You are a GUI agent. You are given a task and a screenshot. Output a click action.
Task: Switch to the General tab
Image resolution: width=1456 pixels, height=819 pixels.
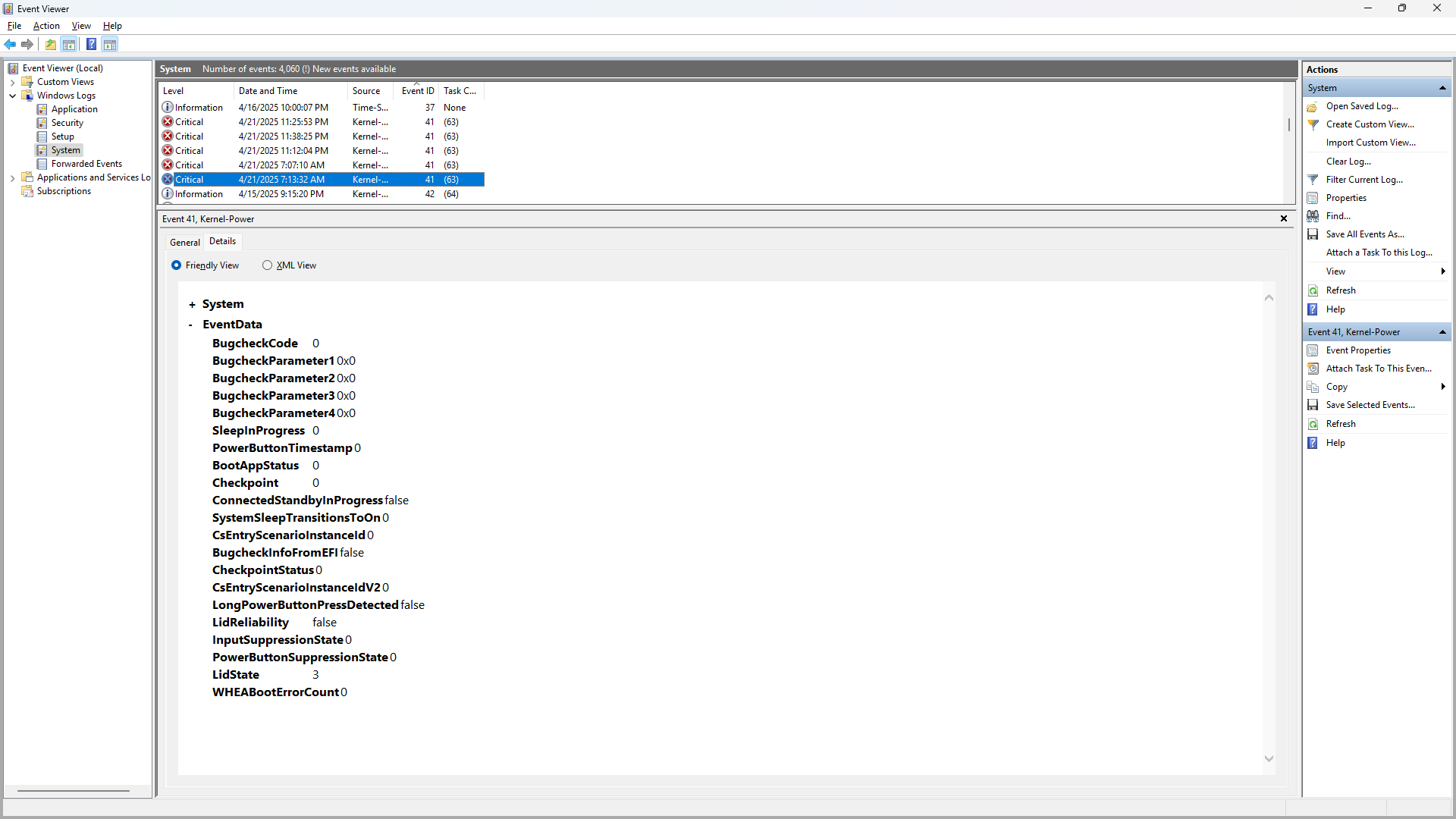[185, 243]
